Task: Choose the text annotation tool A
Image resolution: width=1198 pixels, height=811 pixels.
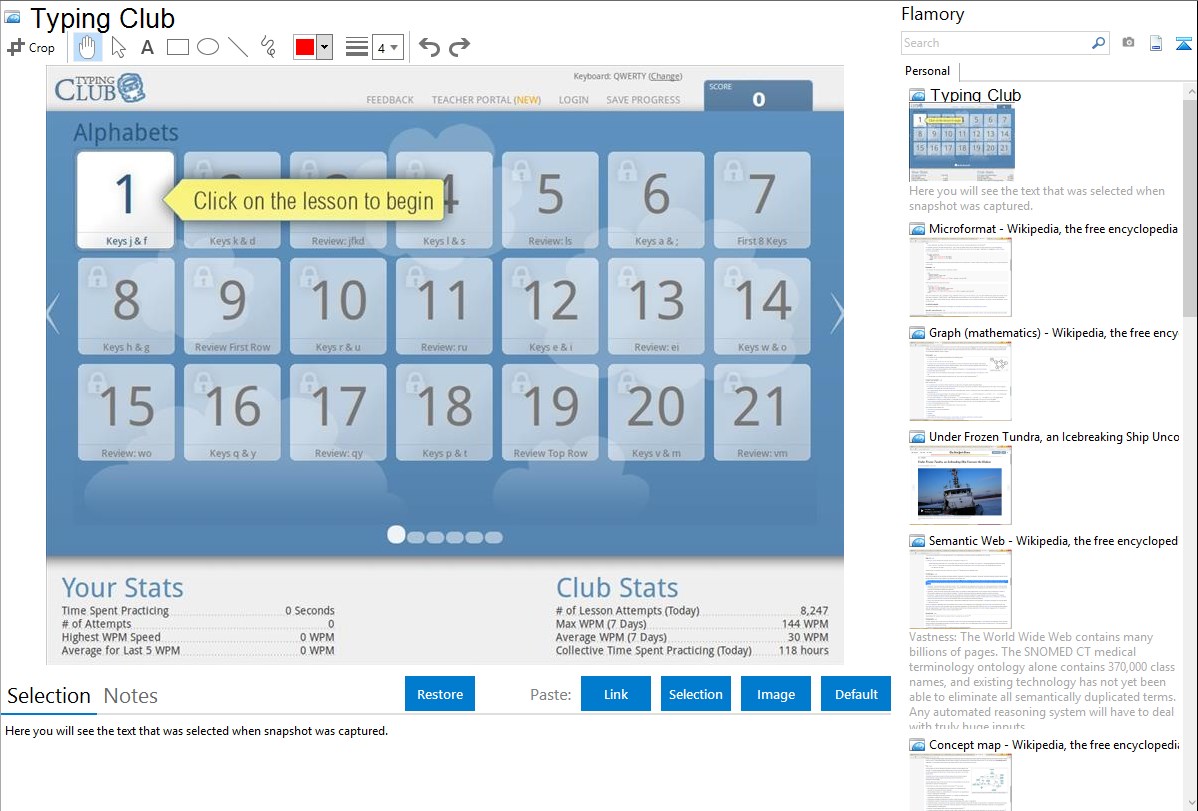Action: [147, 47]
